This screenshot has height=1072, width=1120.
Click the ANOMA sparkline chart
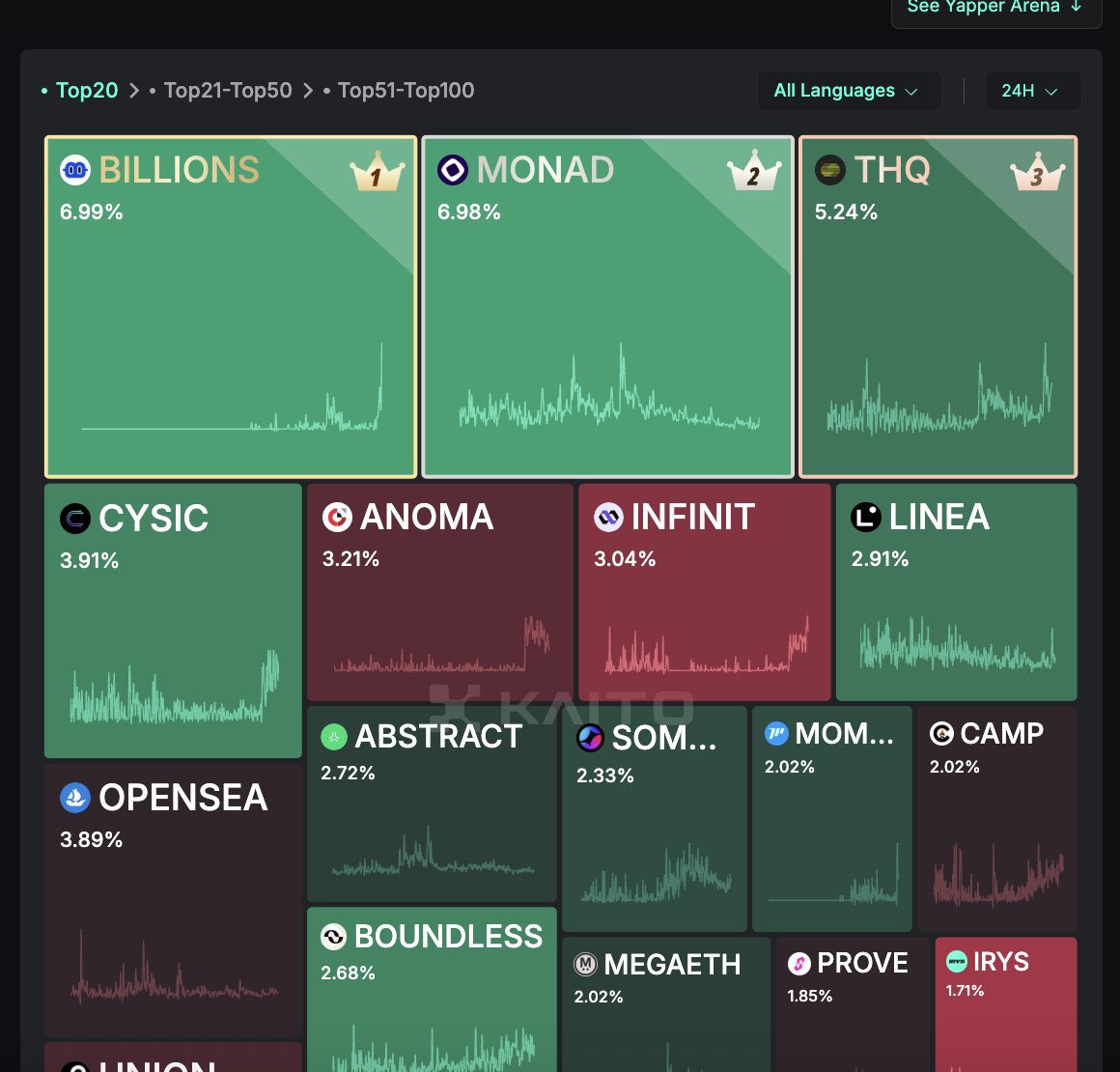tap(441, 644)
